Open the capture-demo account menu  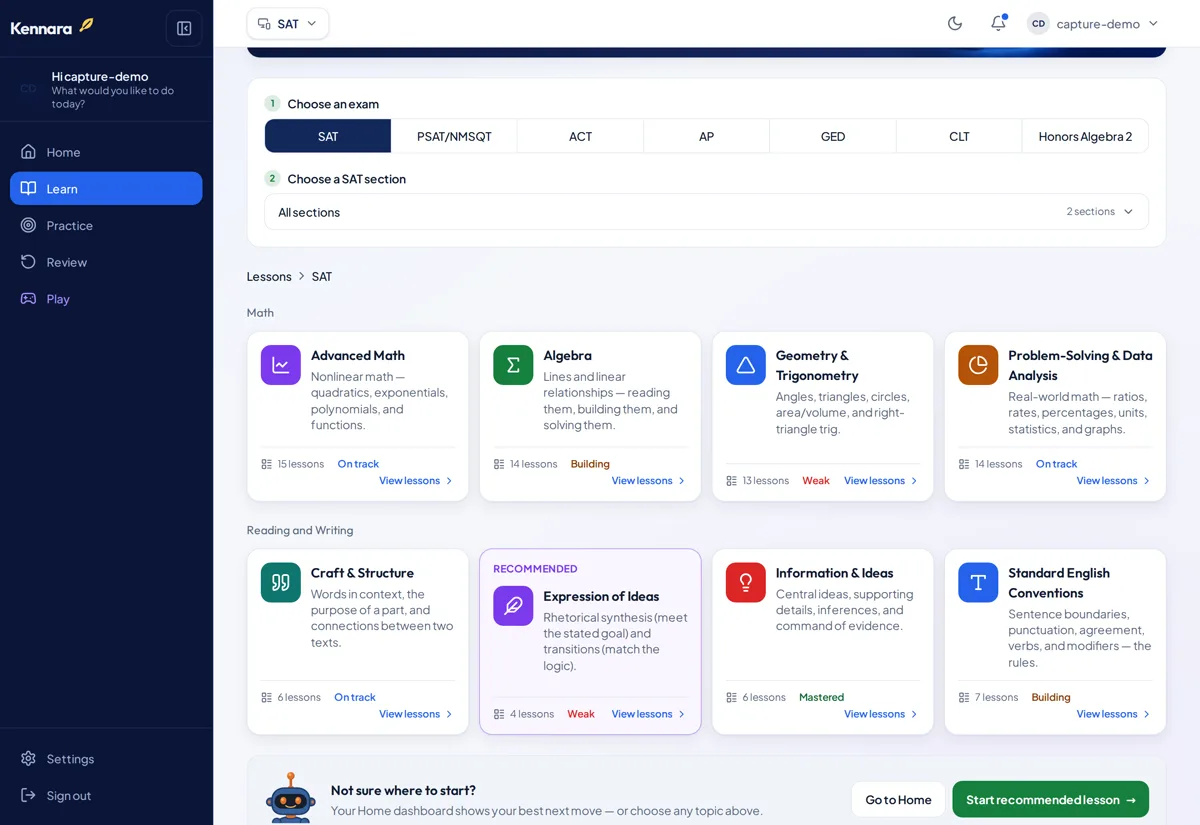1094,24
